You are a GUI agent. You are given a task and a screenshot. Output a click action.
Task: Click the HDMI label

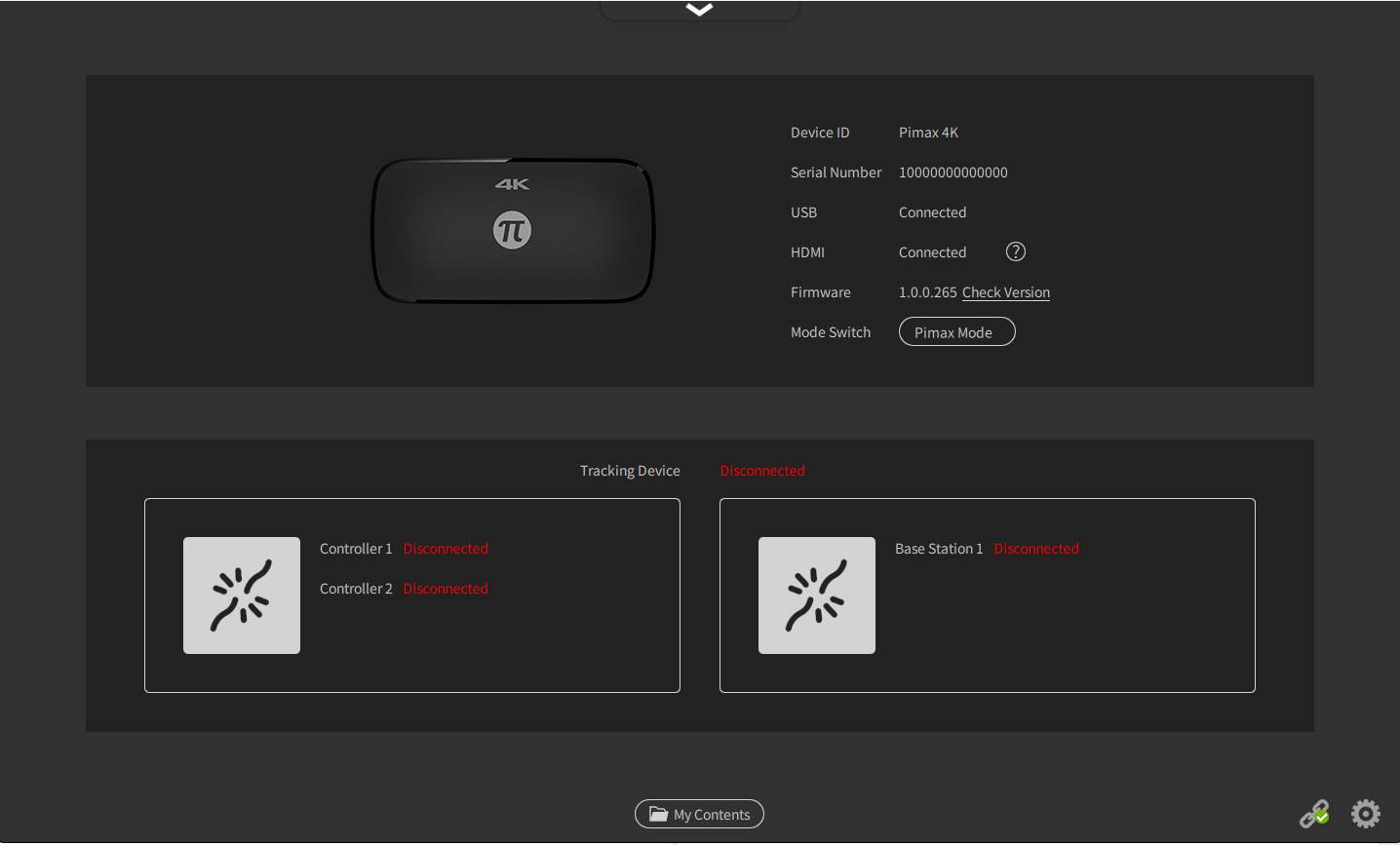808,252
